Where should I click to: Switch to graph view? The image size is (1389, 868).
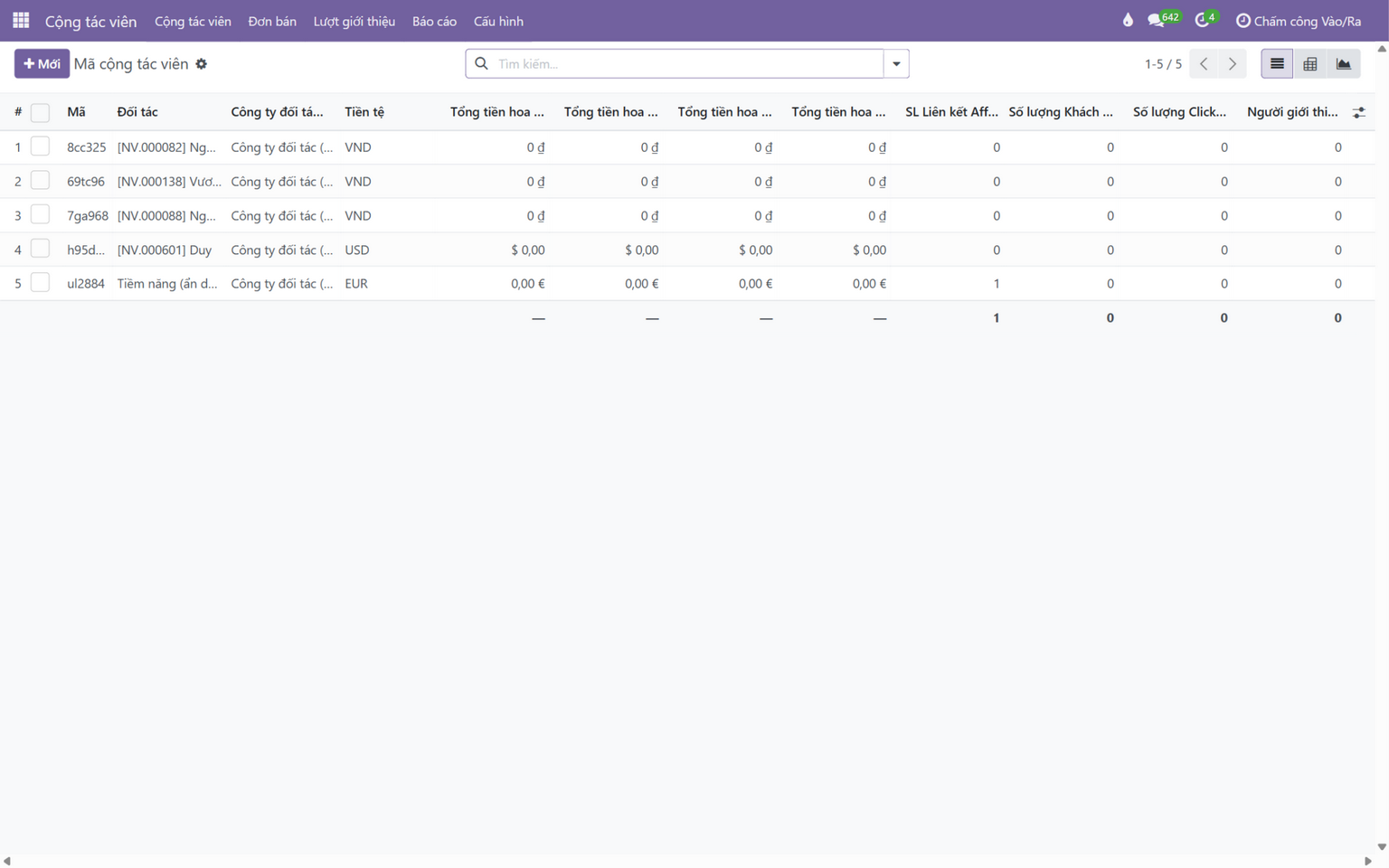(1344, 63)
